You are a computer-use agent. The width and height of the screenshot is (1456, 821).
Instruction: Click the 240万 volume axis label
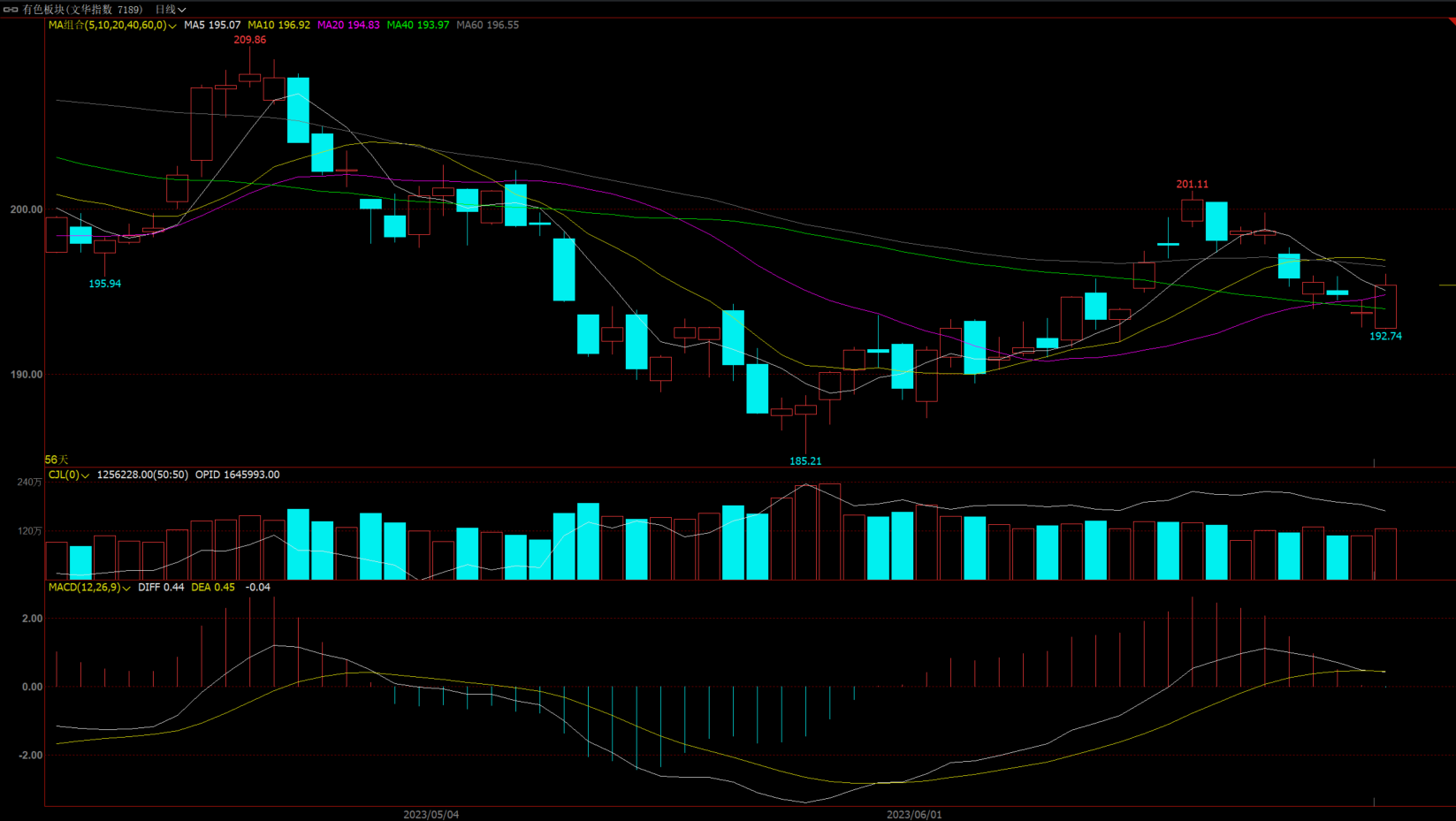coord(30,483)
